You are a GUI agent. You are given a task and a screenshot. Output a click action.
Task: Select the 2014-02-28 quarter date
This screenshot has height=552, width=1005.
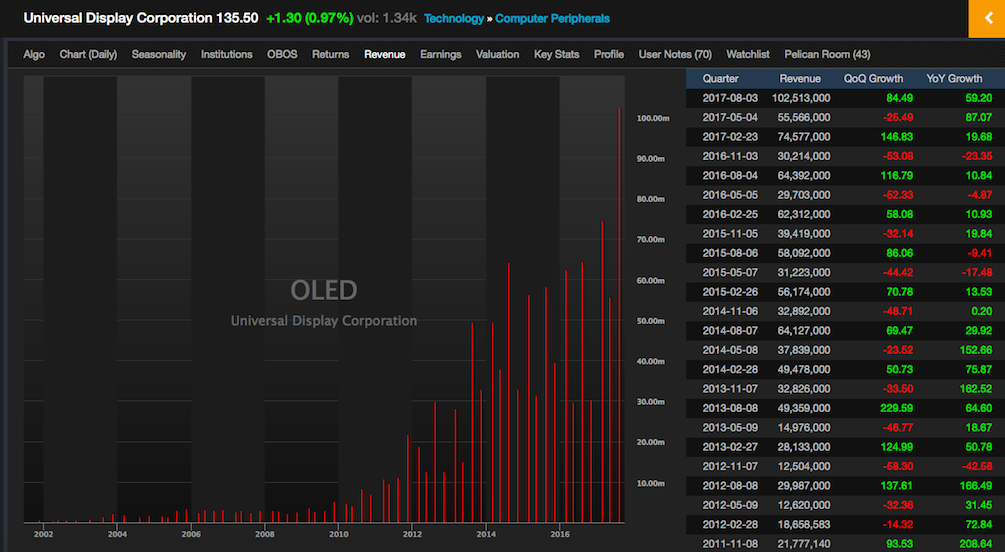(x=730, y=369)
